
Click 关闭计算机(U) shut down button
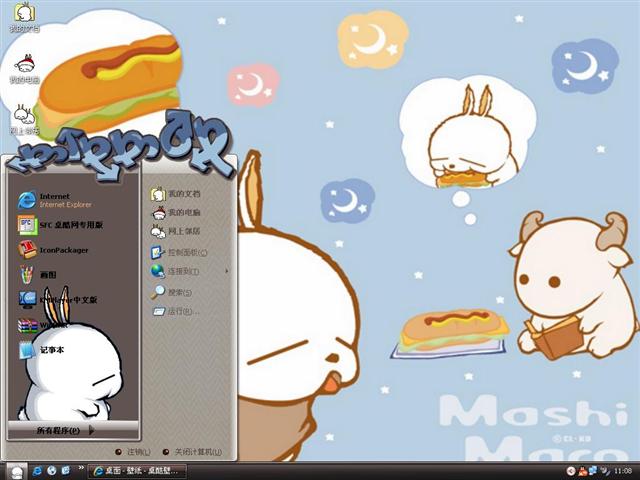(x=192, y=452)
